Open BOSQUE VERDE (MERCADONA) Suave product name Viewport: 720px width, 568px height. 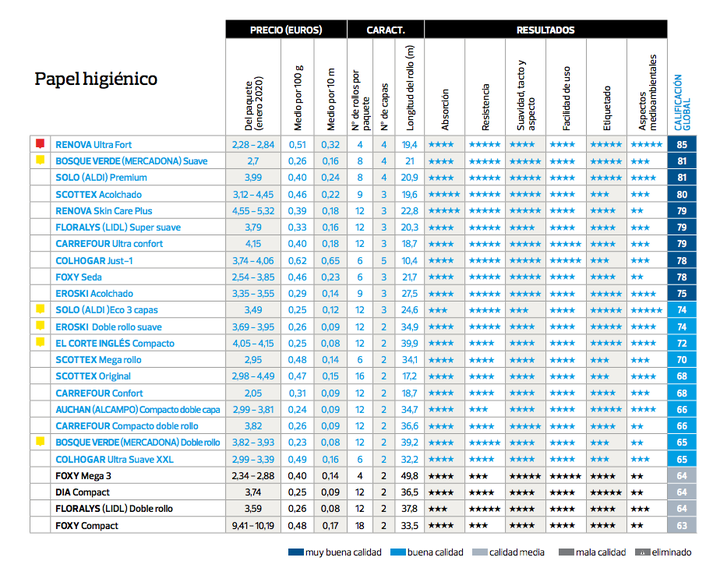click(131, 161)
